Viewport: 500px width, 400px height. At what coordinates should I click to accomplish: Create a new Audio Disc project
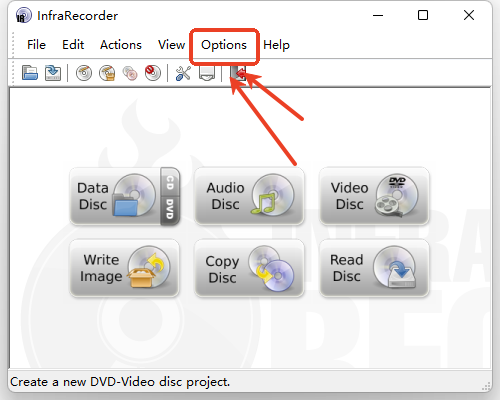click(249, 196)
